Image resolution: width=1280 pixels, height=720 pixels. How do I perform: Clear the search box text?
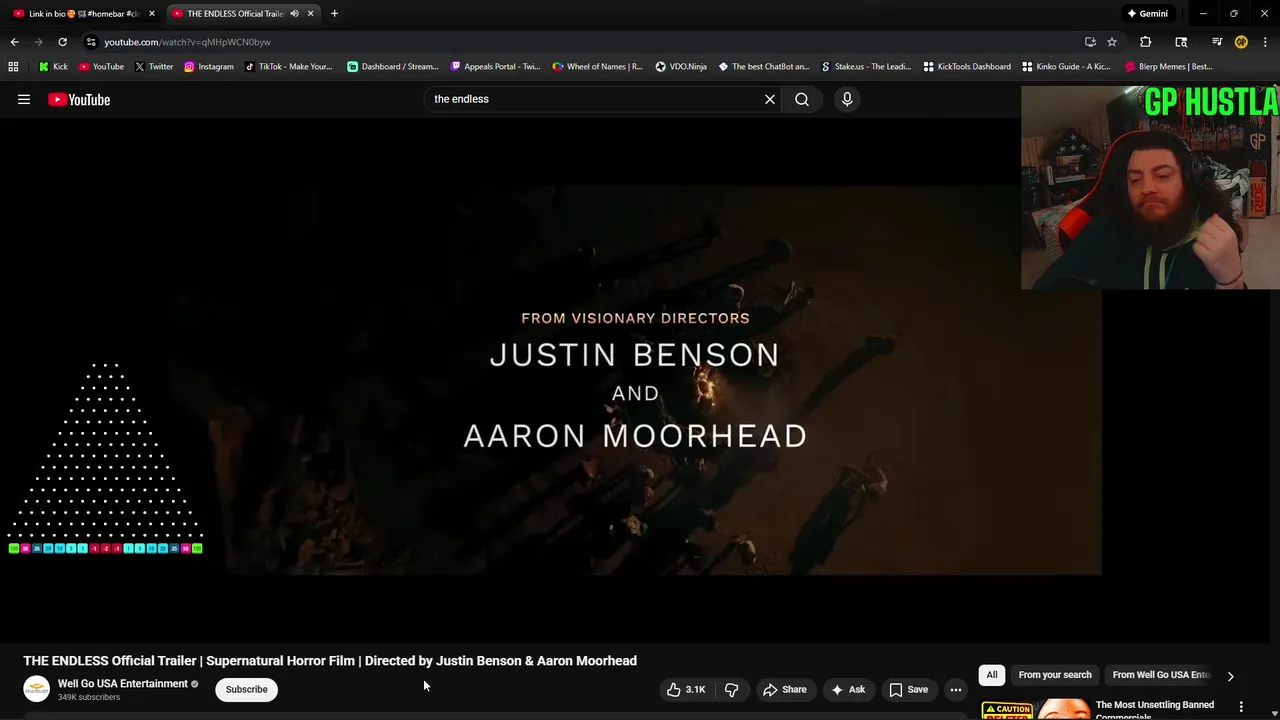(770, 99)
